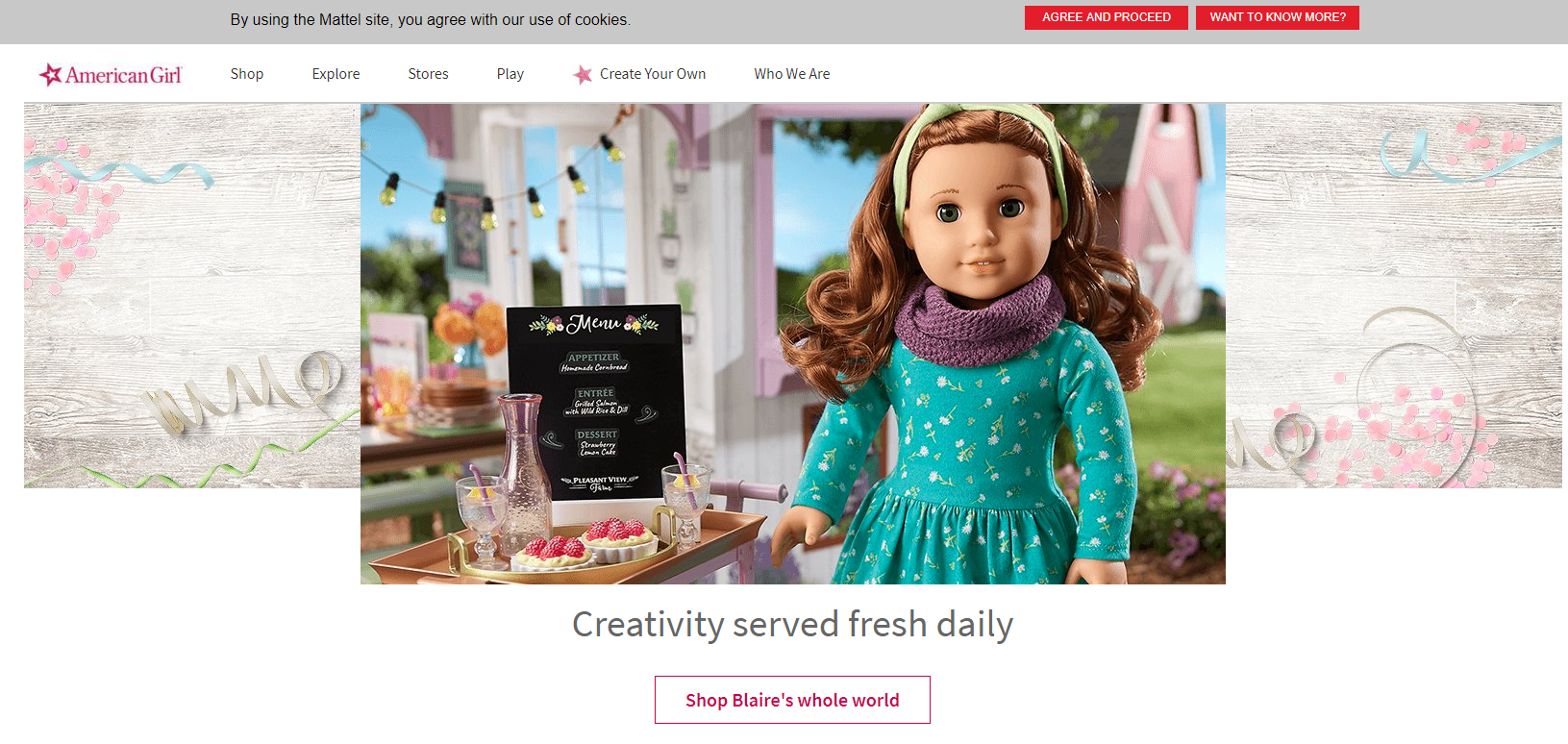
Task: Click the Creativity served fresh daily headline
Action: click(793, 624)
